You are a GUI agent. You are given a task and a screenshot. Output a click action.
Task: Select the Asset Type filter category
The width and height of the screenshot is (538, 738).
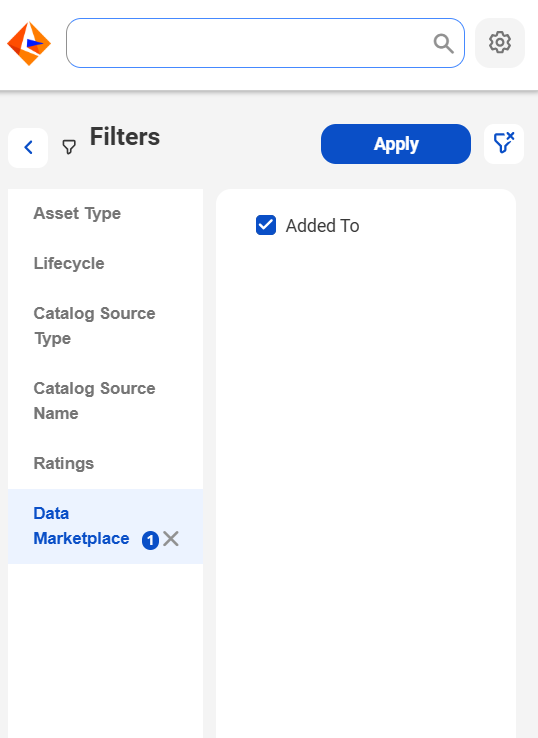point(105,214)
